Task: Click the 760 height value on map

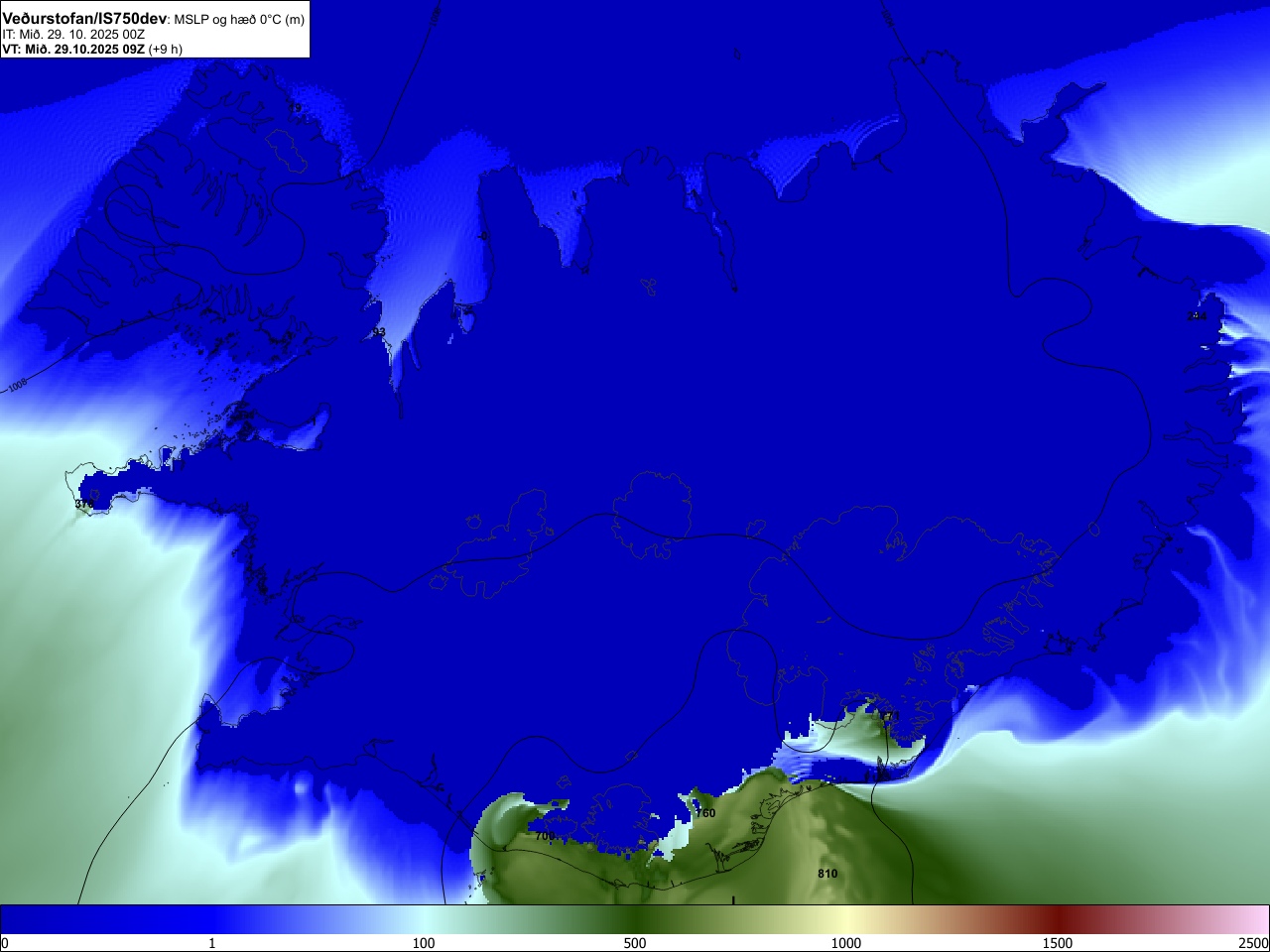Action: tap(705, 813)
